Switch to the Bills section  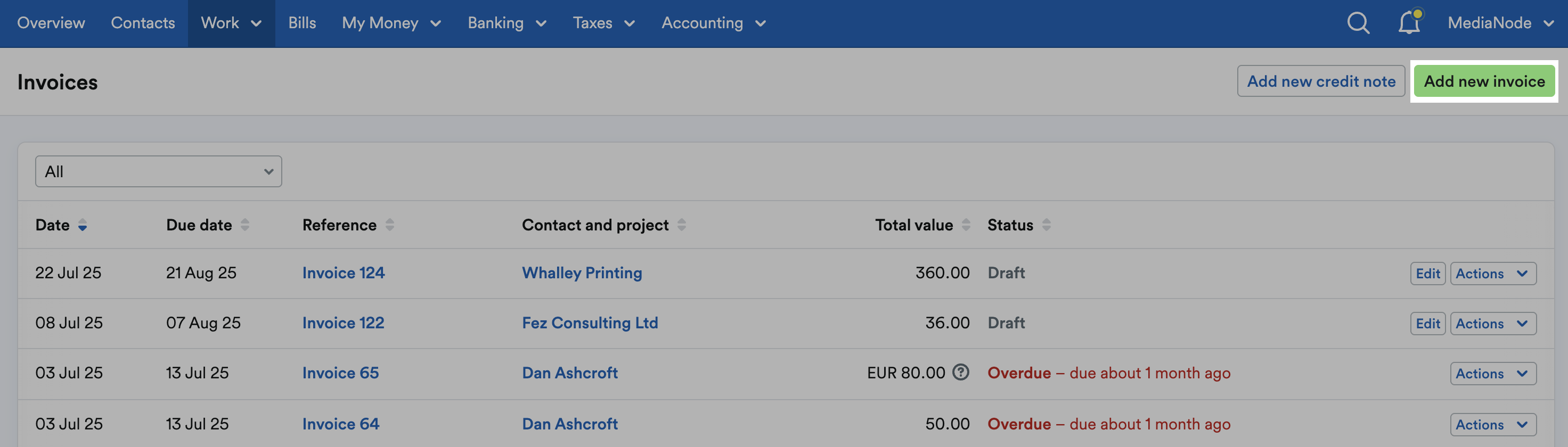click(x=302, y=23)
